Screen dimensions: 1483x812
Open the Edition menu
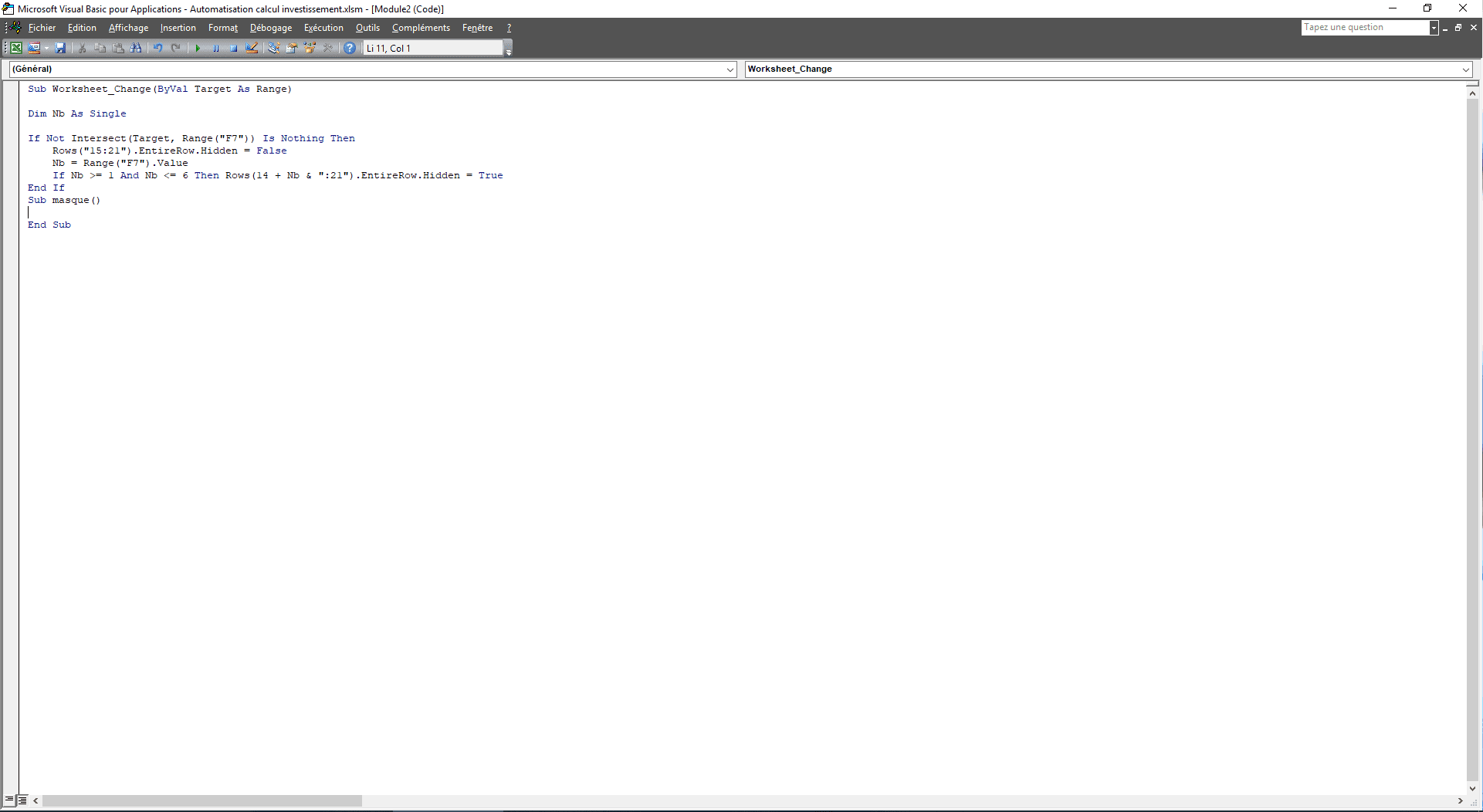tap(82, 28)
